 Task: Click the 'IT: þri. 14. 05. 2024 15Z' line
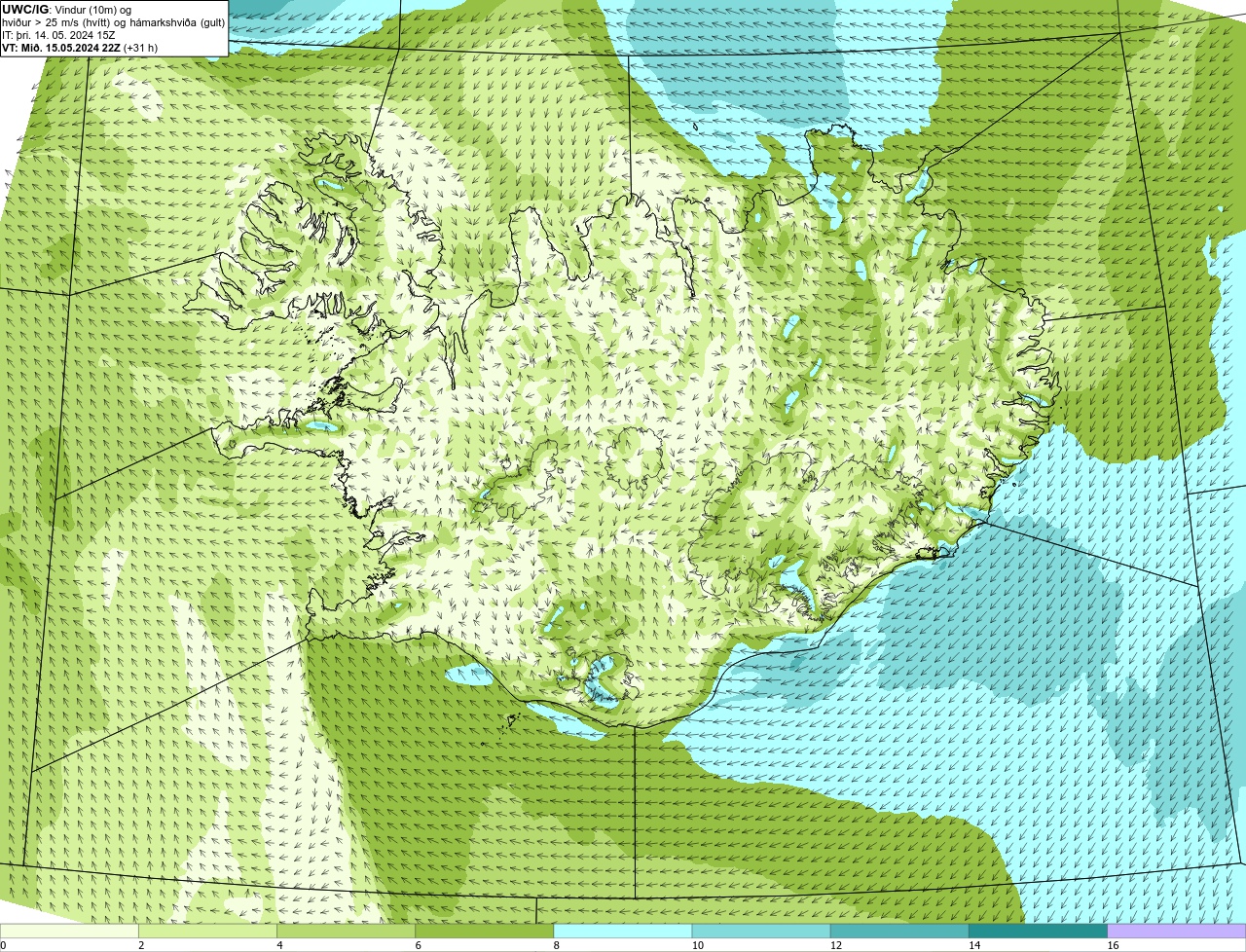click(x=58, y=35)
